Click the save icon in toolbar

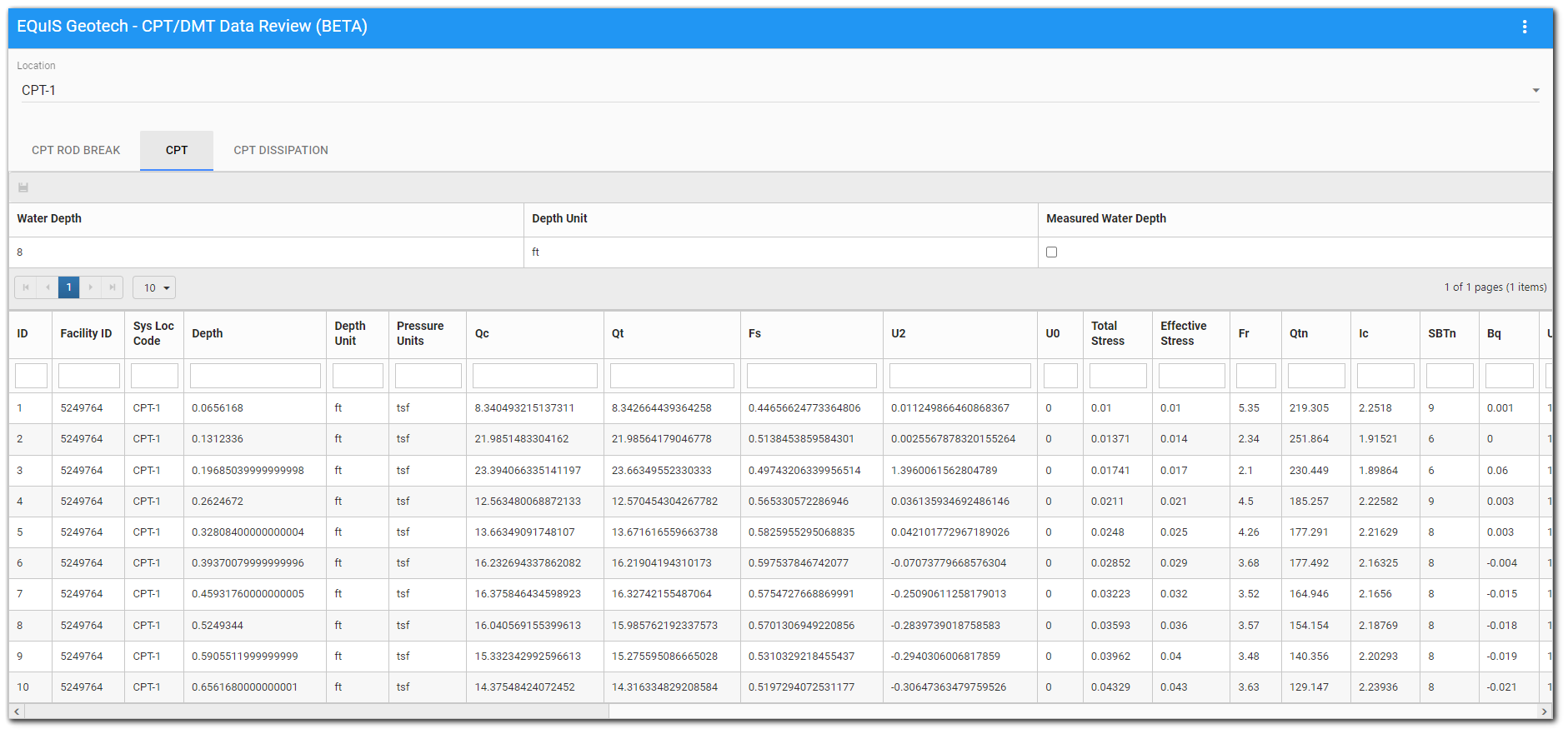(x=23, y=187)
